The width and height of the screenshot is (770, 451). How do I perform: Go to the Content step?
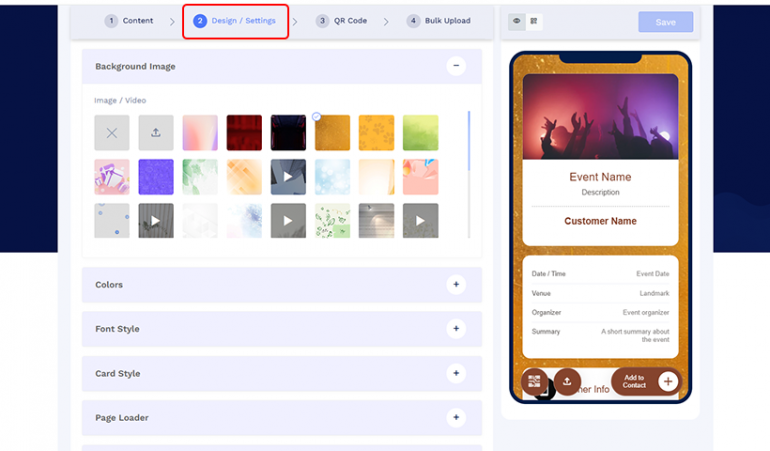coord(129,21)
